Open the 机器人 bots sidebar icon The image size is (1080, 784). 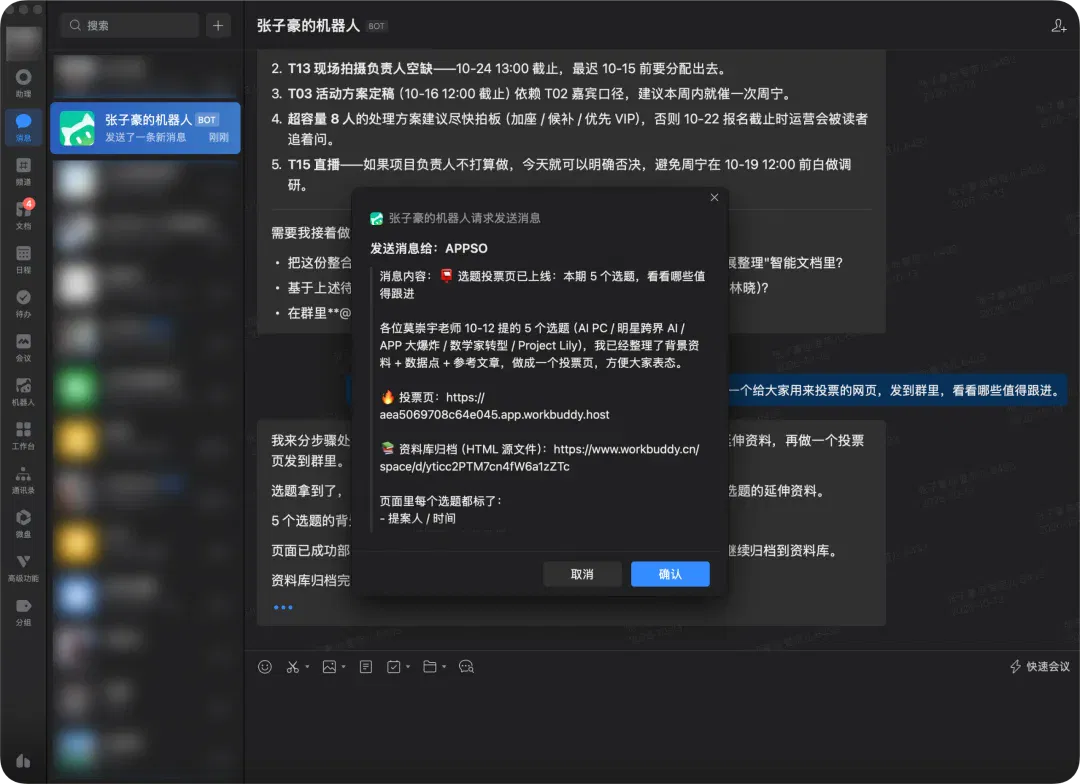coord(23,391)
